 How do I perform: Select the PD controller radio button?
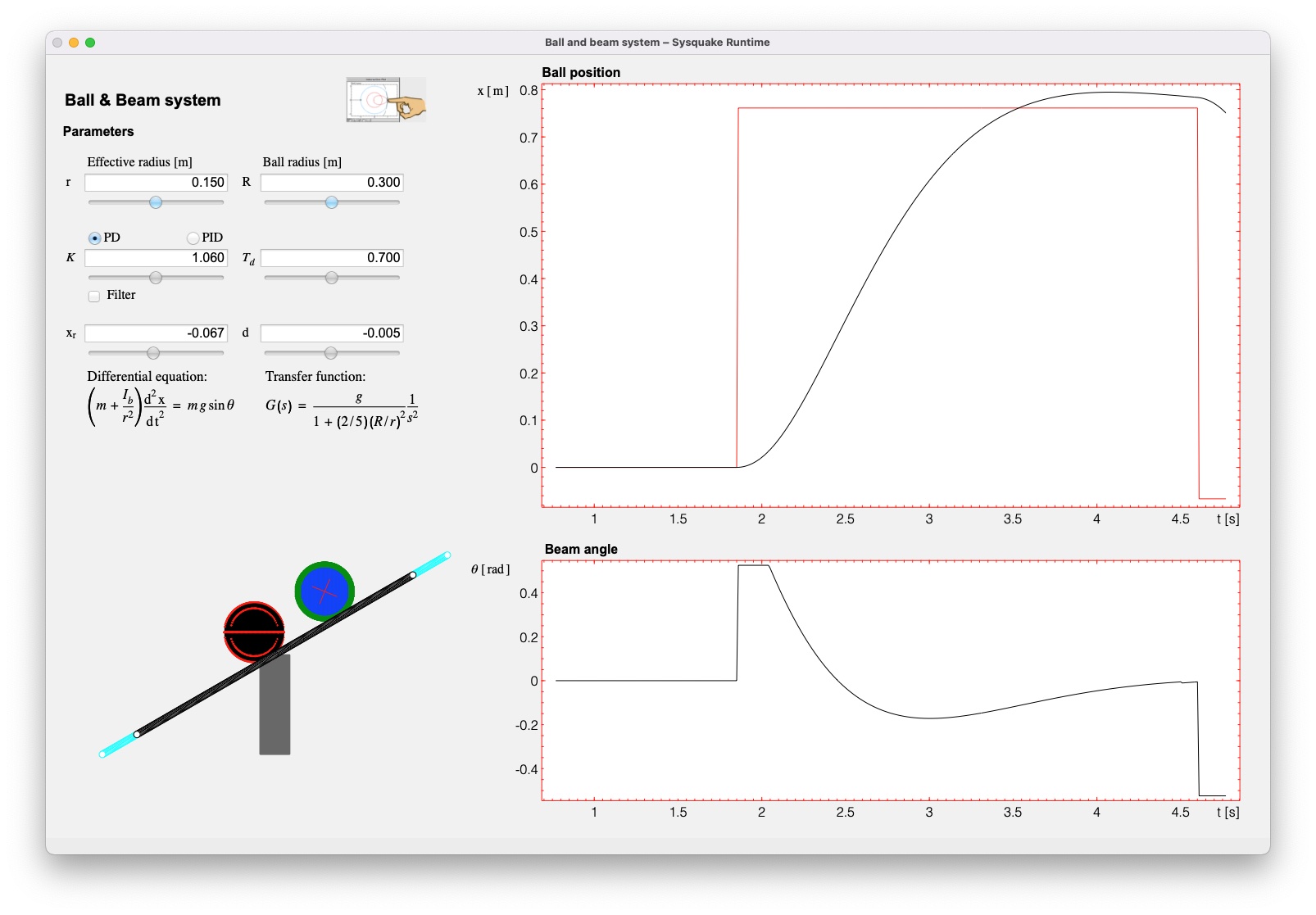tap(95, 237)
